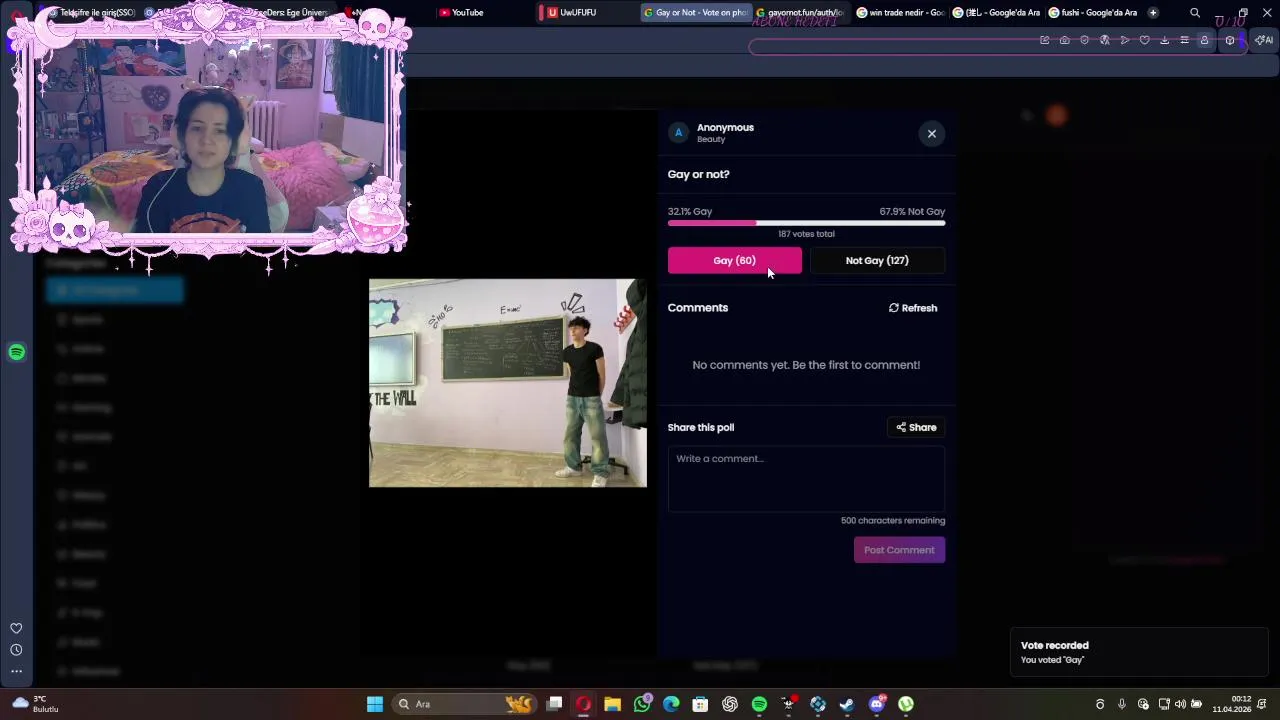Viewport: 1280px width, 720px height.
Task: Open Microsoft Edge from taskbar
Action: 671,704
